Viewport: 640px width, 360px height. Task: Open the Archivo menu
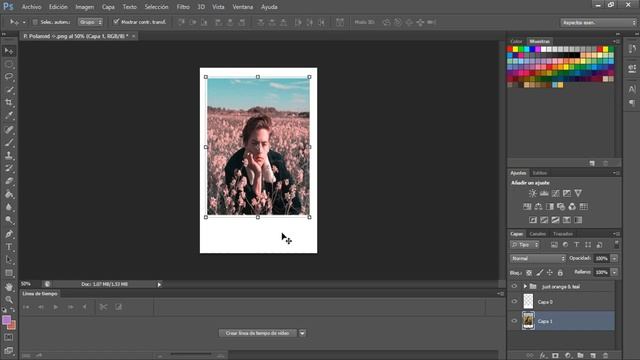point(31,7)
